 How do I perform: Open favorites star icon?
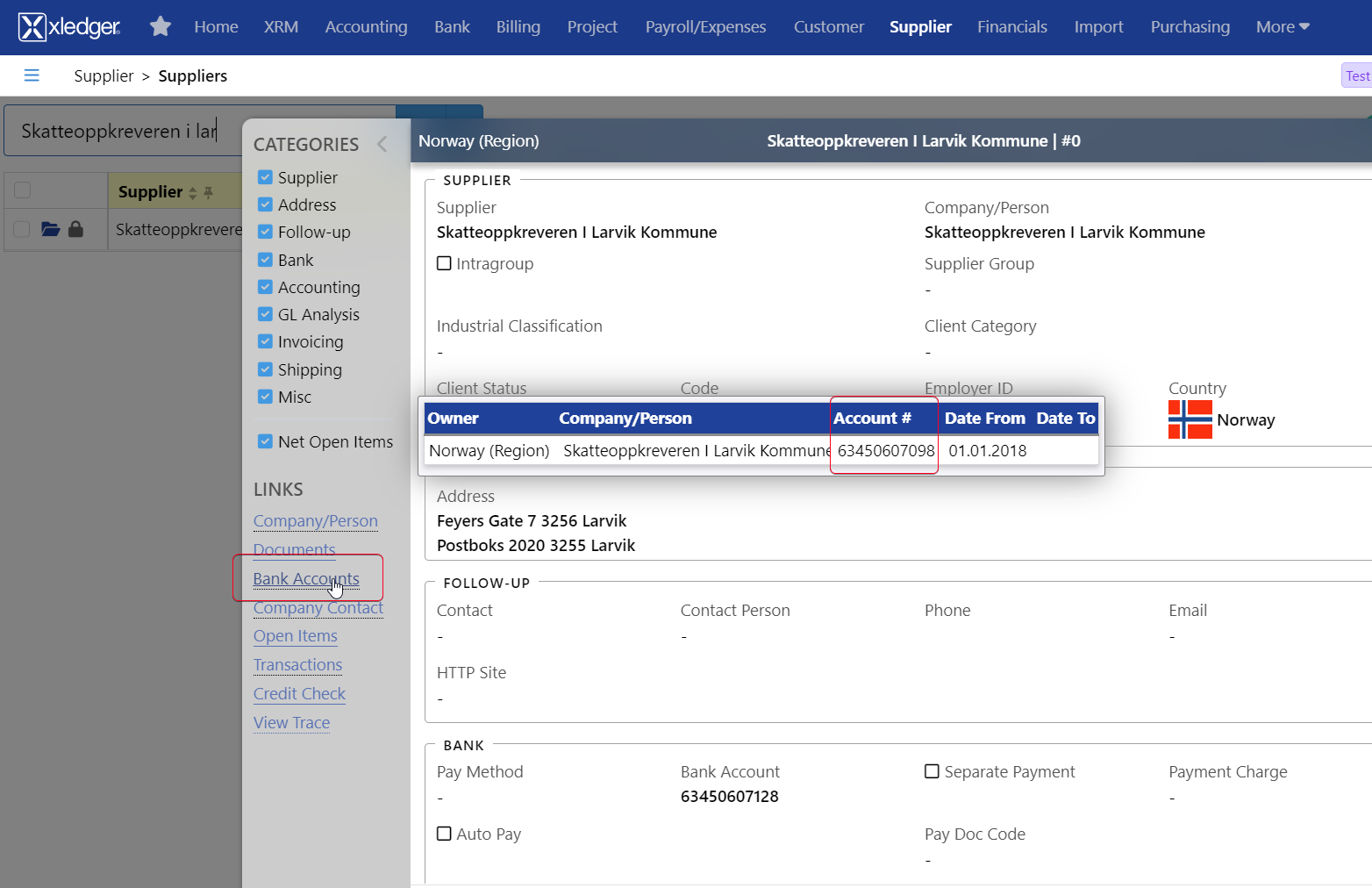point(161,27)
